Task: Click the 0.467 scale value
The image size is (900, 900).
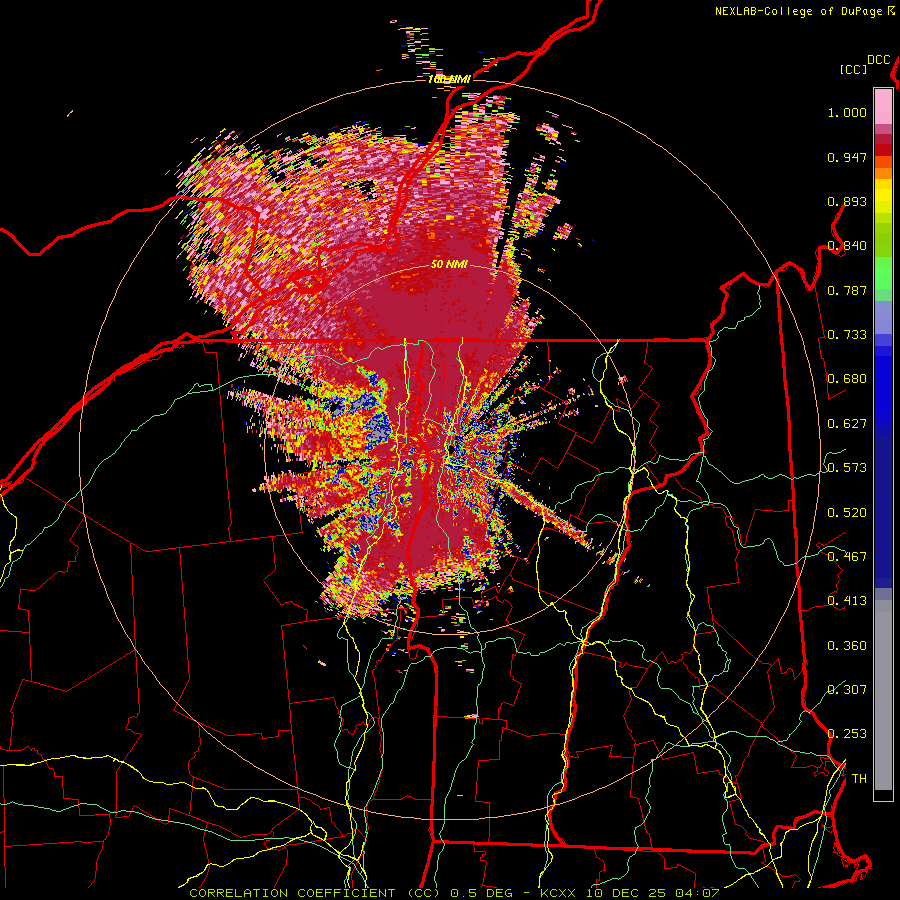Action: pos(847,556)
